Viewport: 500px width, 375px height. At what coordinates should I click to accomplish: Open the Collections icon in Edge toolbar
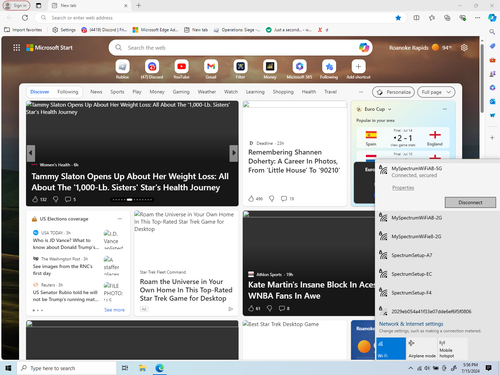(447, 18)
